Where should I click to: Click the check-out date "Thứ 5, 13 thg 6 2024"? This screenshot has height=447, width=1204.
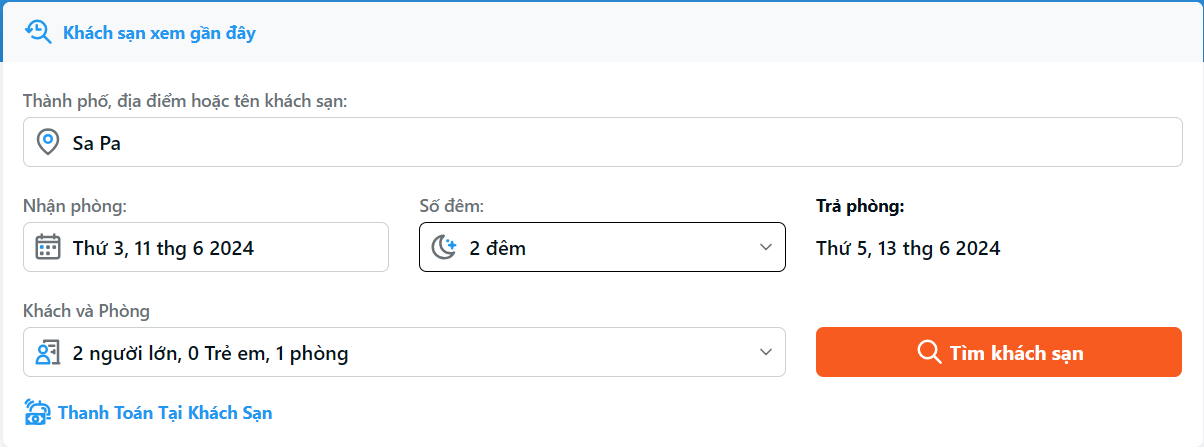908,248
